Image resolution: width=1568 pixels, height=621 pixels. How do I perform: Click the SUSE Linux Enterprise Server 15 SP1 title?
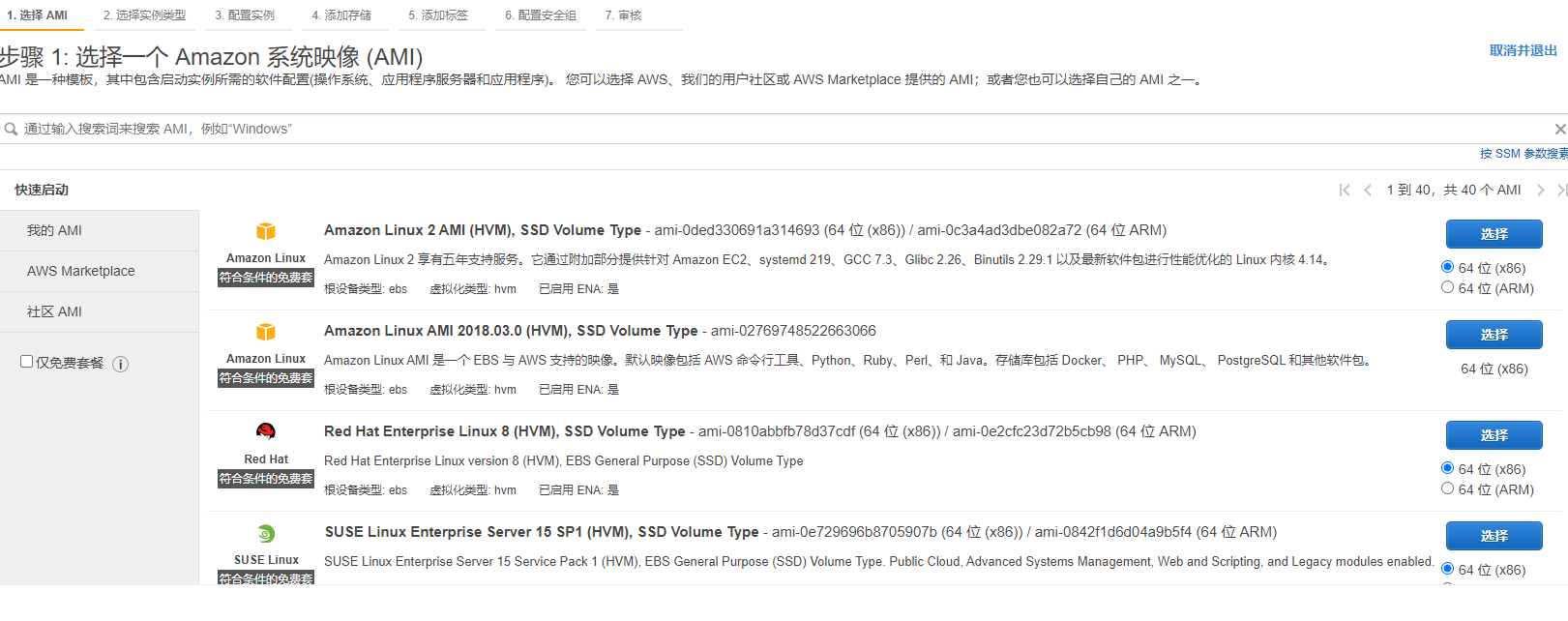click(542, 532)
